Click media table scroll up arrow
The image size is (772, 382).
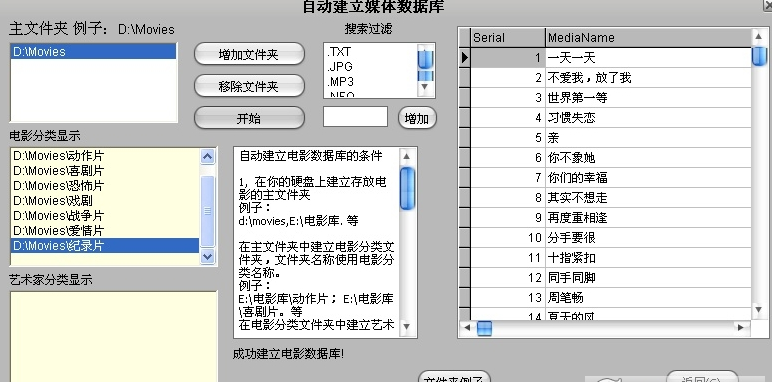click(x=758, y=36)
